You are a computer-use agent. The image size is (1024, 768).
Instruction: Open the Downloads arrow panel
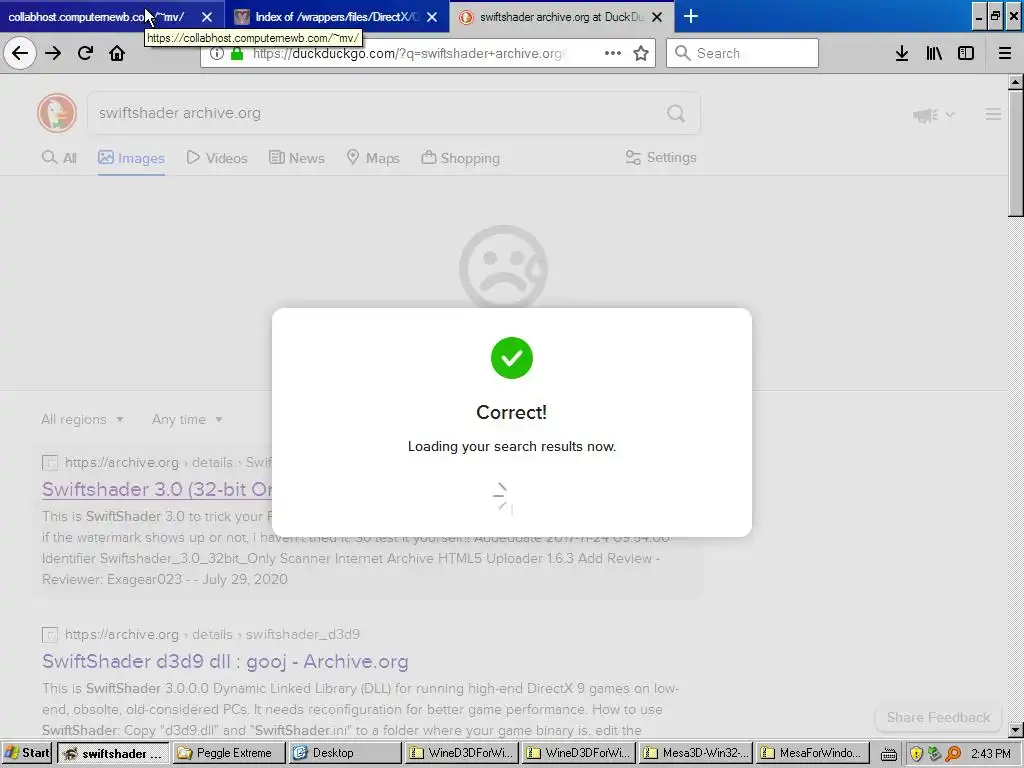pos(902,53)
